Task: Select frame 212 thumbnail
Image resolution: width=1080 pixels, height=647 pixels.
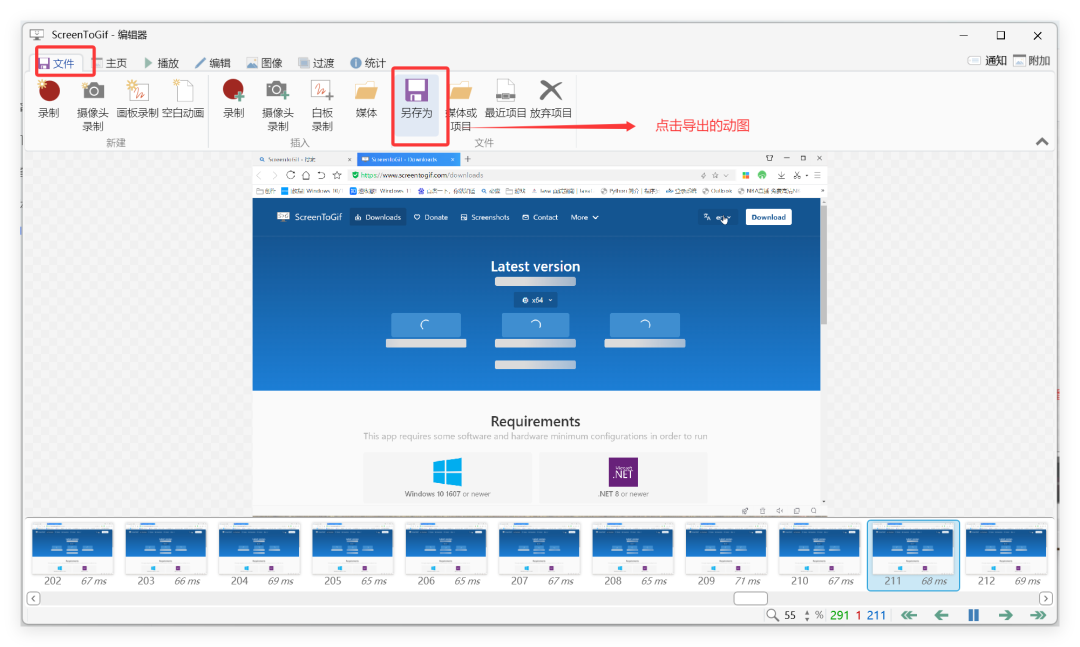Action: 1006,555
